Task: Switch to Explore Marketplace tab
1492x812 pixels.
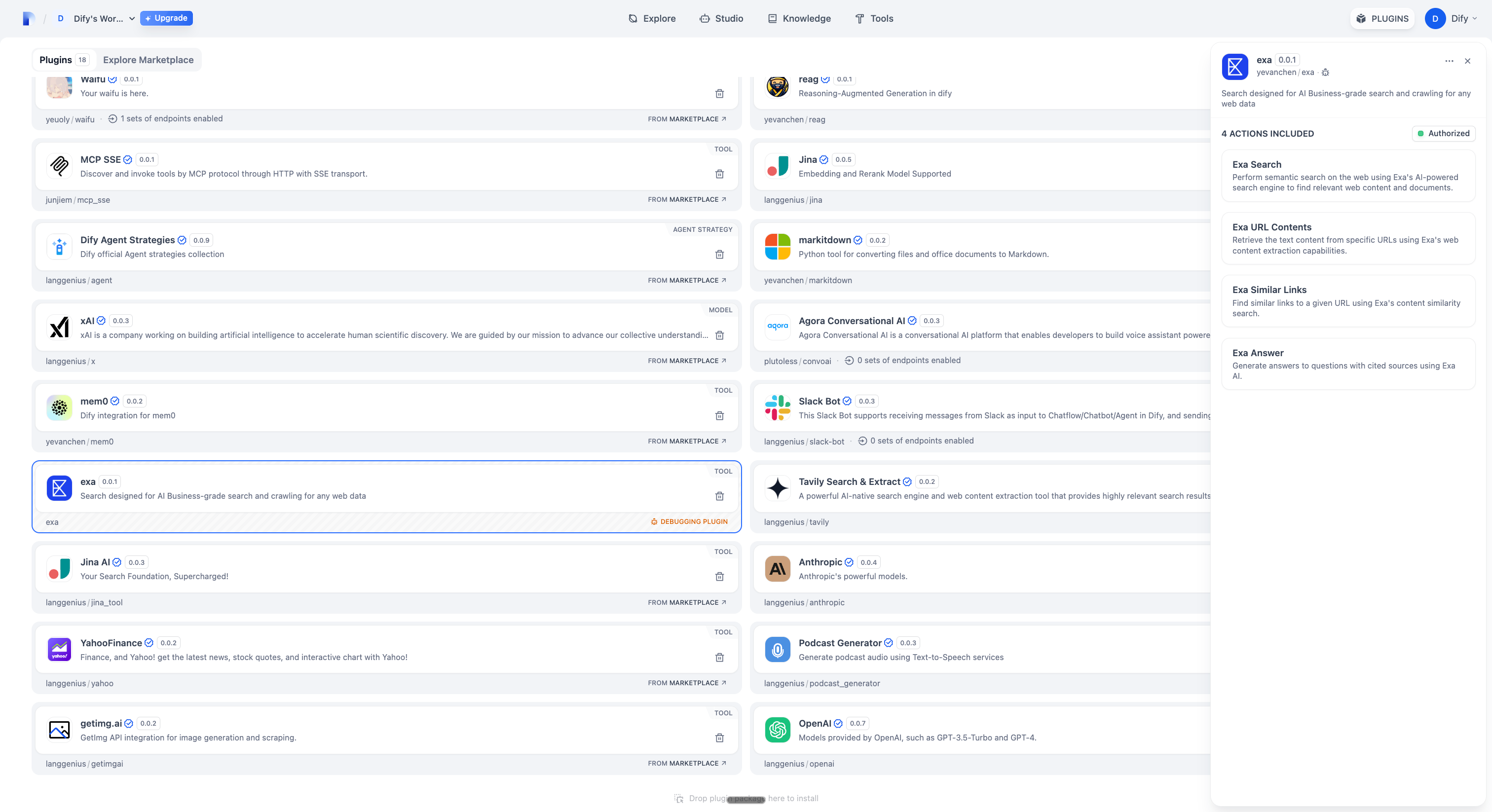Action: tap(149, 60)
